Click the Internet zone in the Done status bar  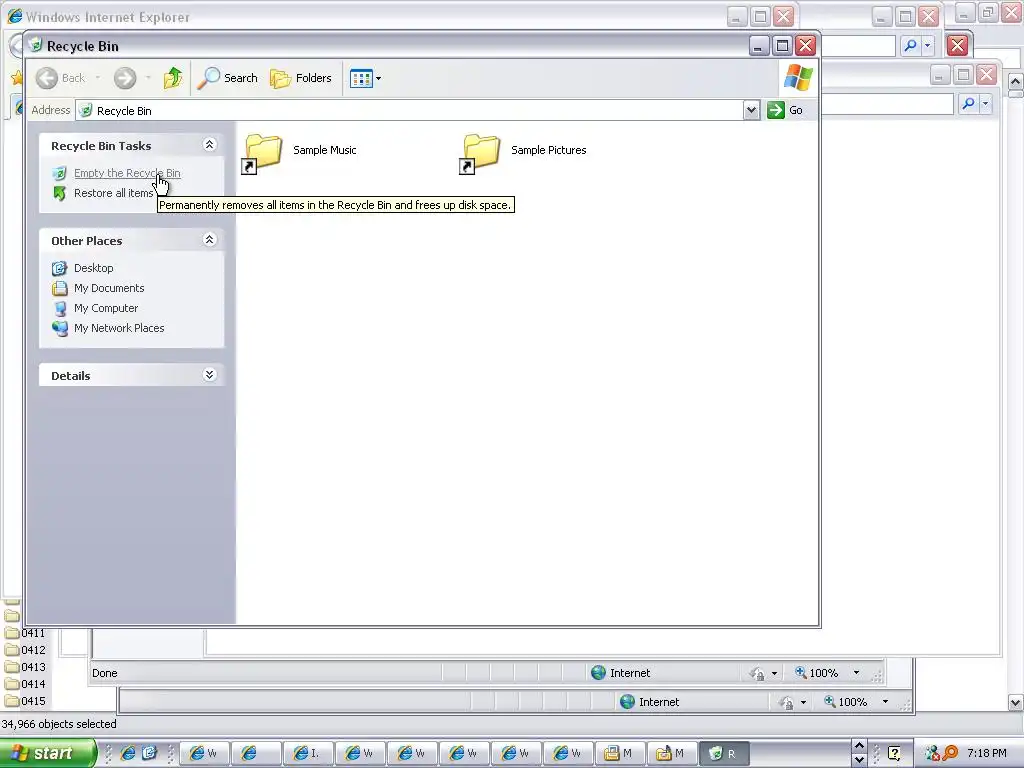[620, 673]
